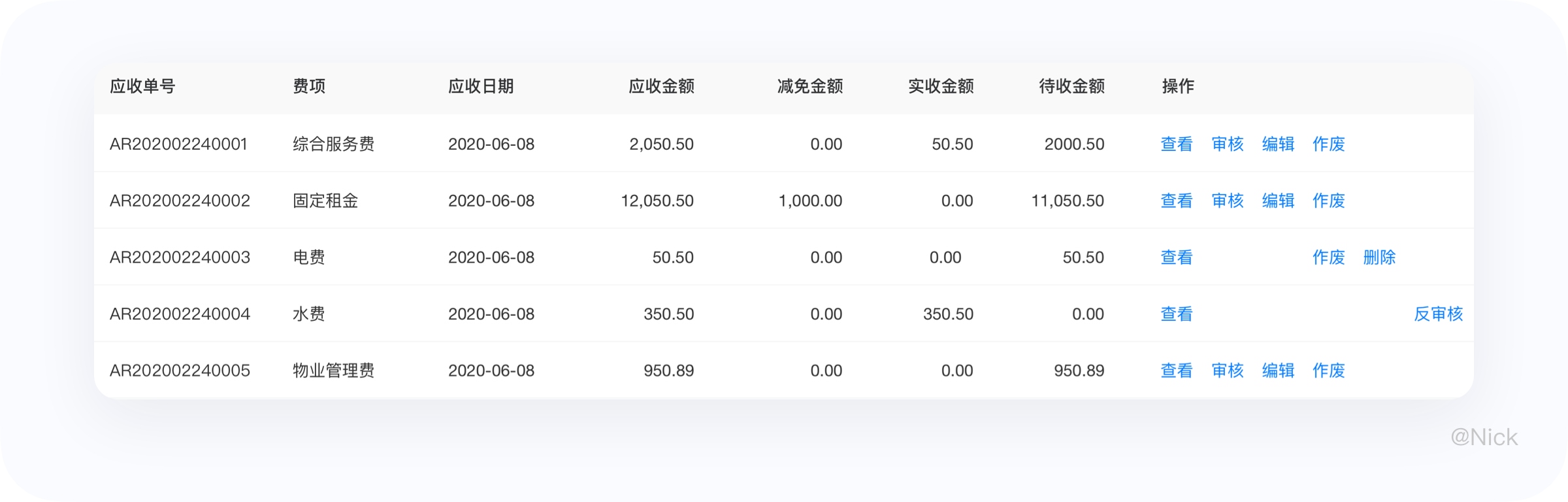The width and height of the screenshot is (1568, 502).
Task: Click 查看 for 电费 row
Action: (1177, 258)
